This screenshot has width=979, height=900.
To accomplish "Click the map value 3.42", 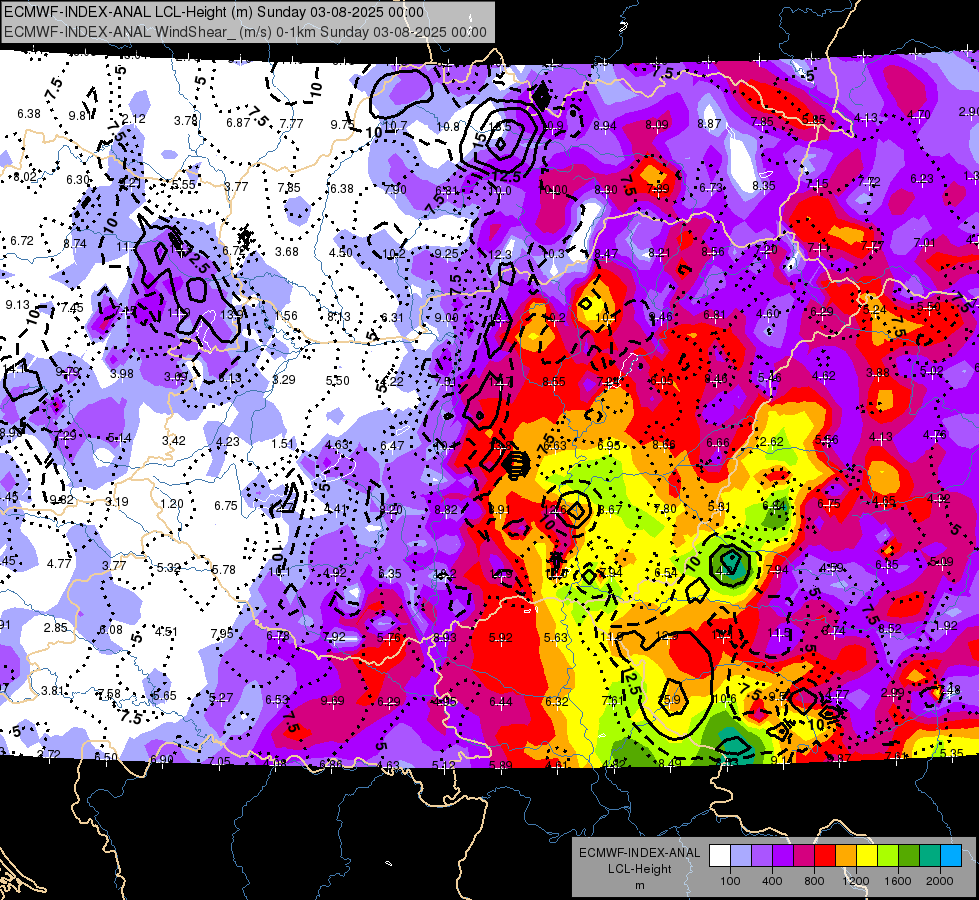I will 174,440.
